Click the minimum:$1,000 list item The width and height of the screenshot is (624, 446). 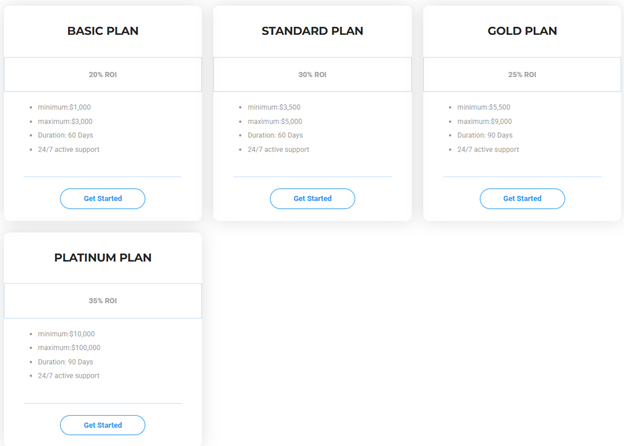pyautogui.click(x=65, y=107)
